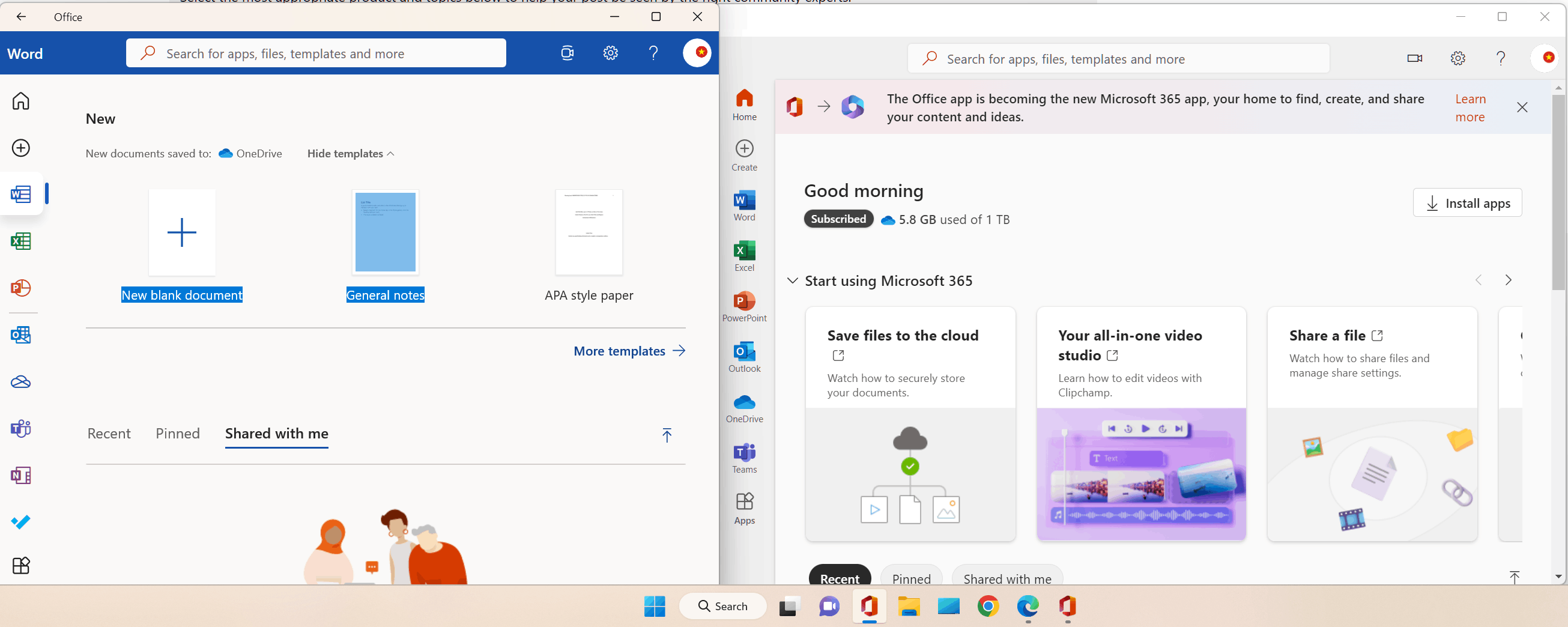1568x627 pixels.
Task: Open all apps icon in Office sidebar
Action: click(x=20, y=566)
